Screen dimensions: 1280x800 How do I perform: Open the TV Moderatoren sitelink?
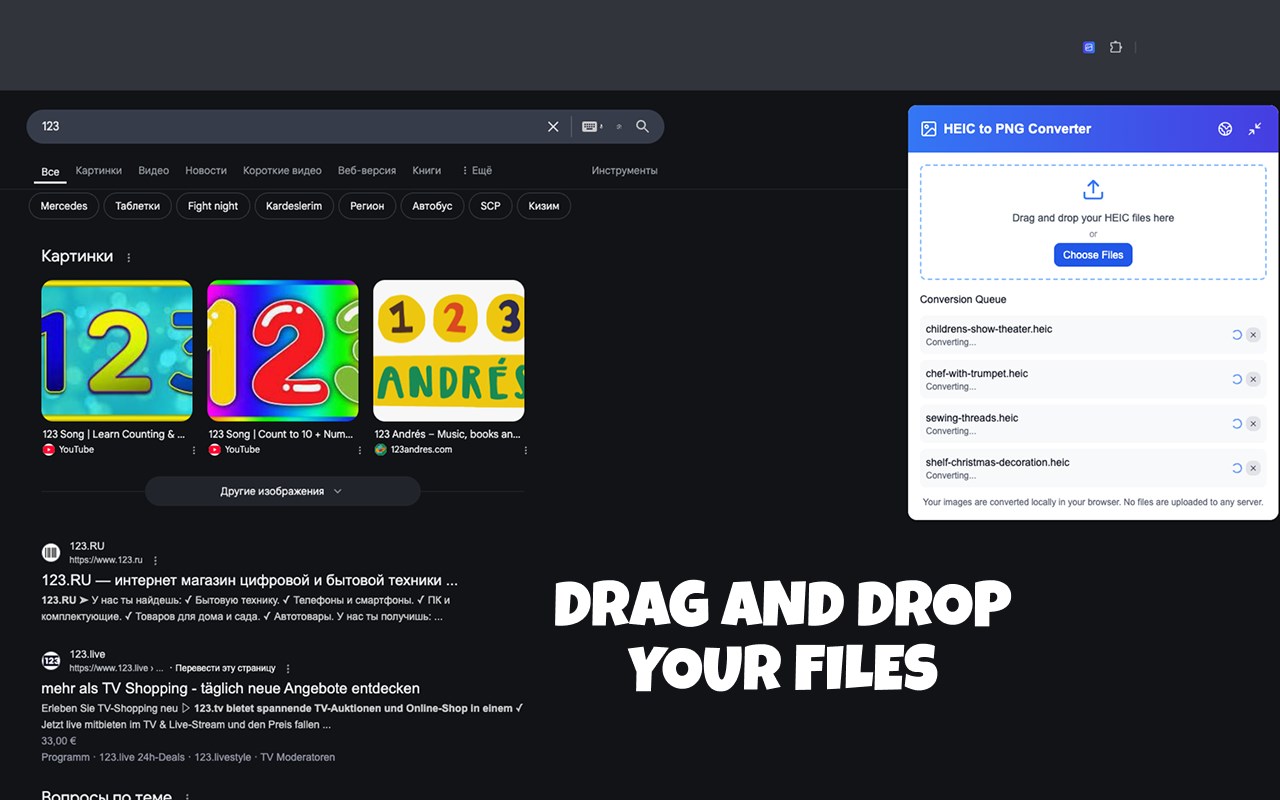(x=298, y=757)
